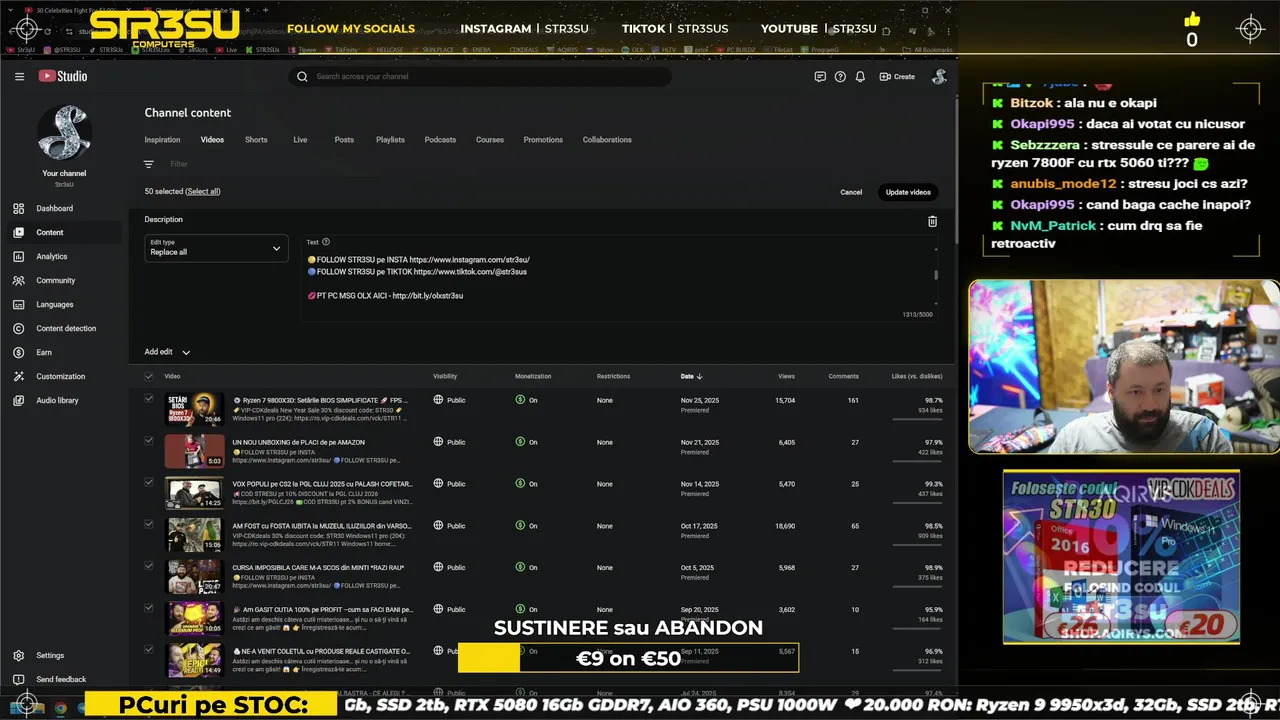
Task: Open Community icon in sidebar
Action: 18,280
